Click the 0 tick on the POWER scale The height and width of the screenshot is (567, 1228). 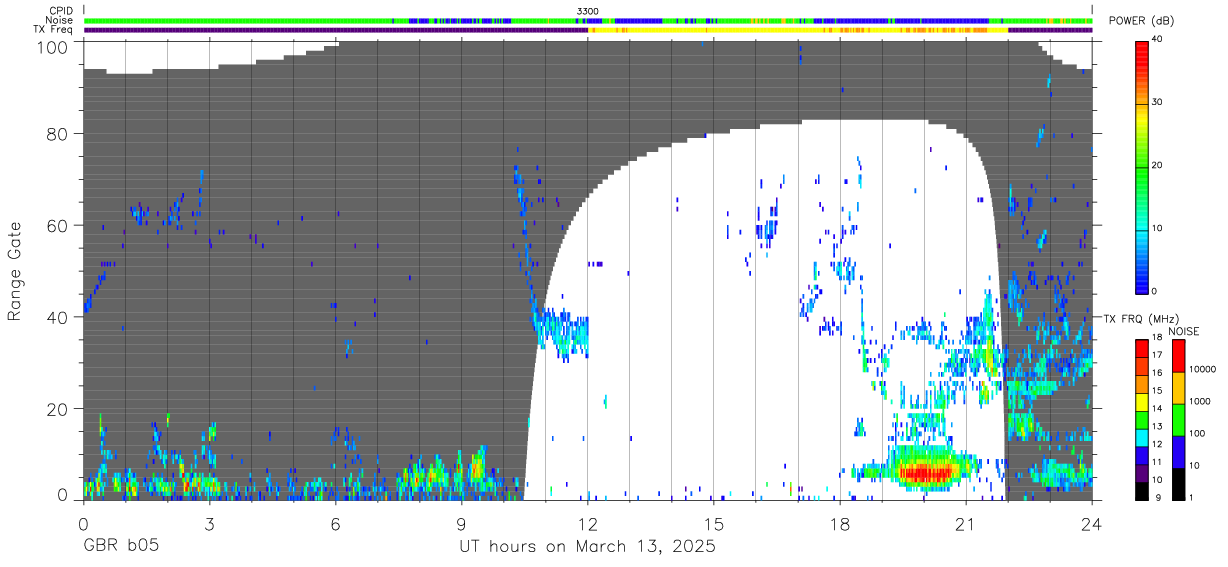[x=1155, y=291]
